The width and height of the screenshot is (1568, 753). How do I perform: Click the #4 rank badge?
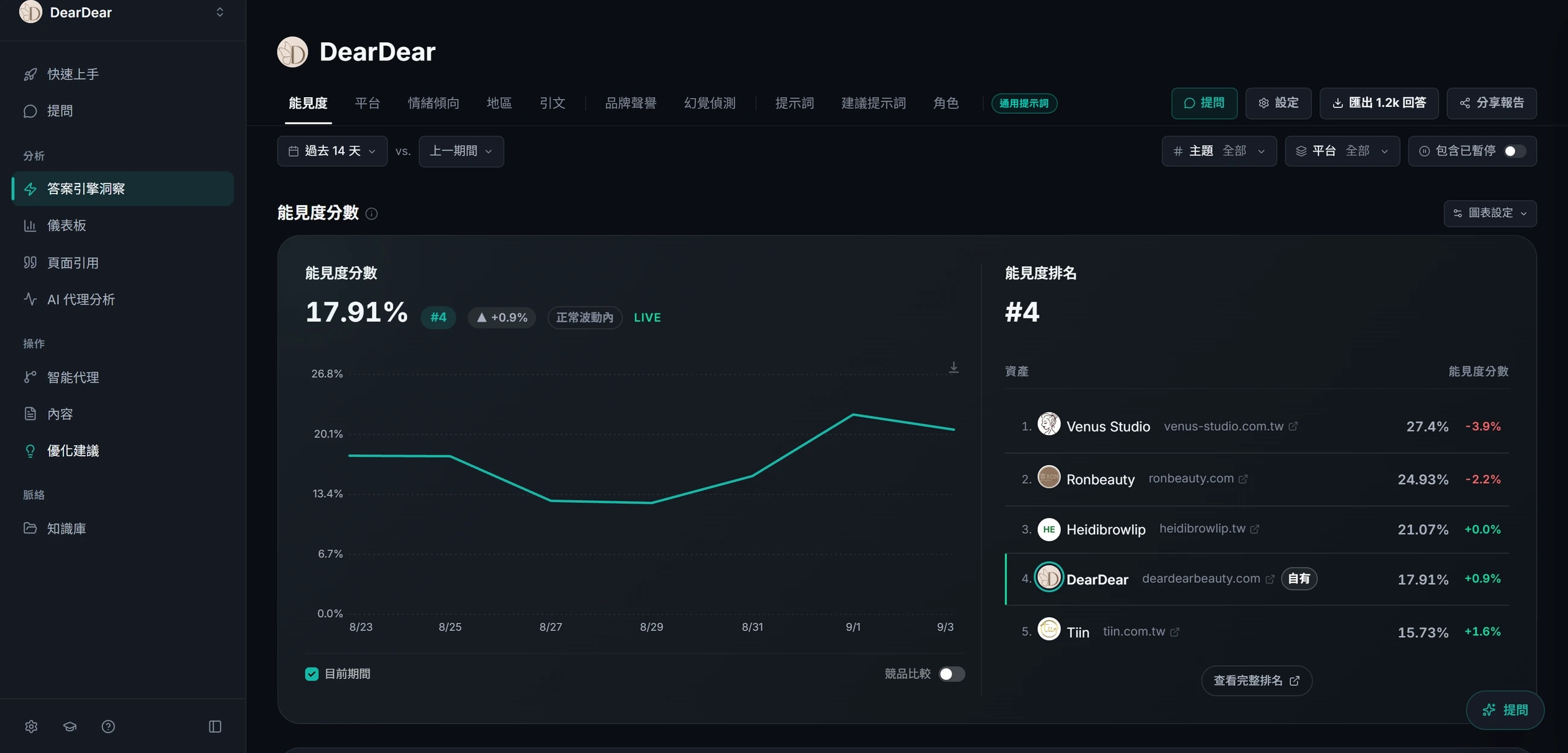pos(438,317)
